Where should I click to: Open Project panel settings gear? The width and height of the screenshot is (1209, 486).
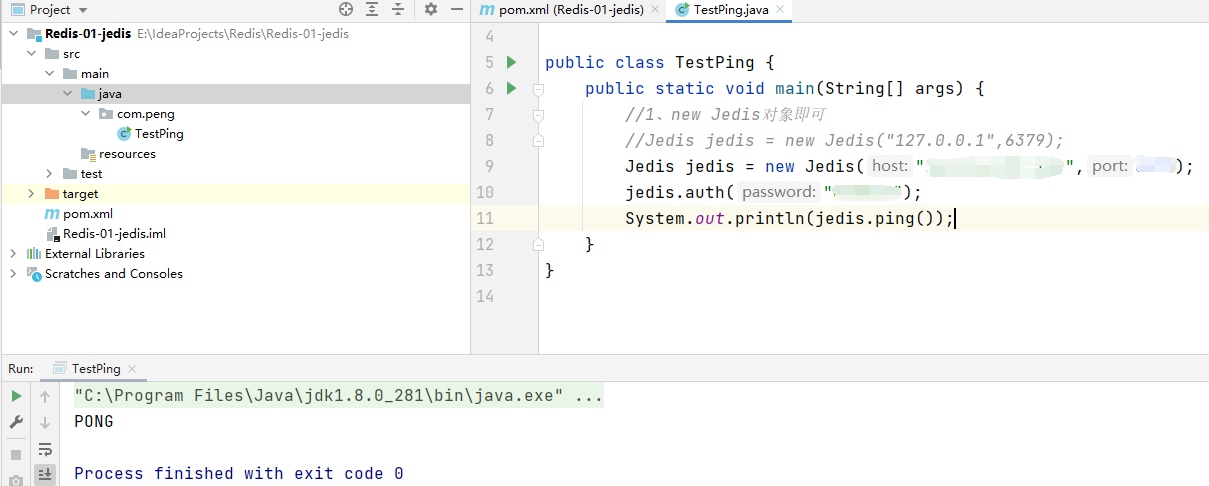tap(431, 9)
